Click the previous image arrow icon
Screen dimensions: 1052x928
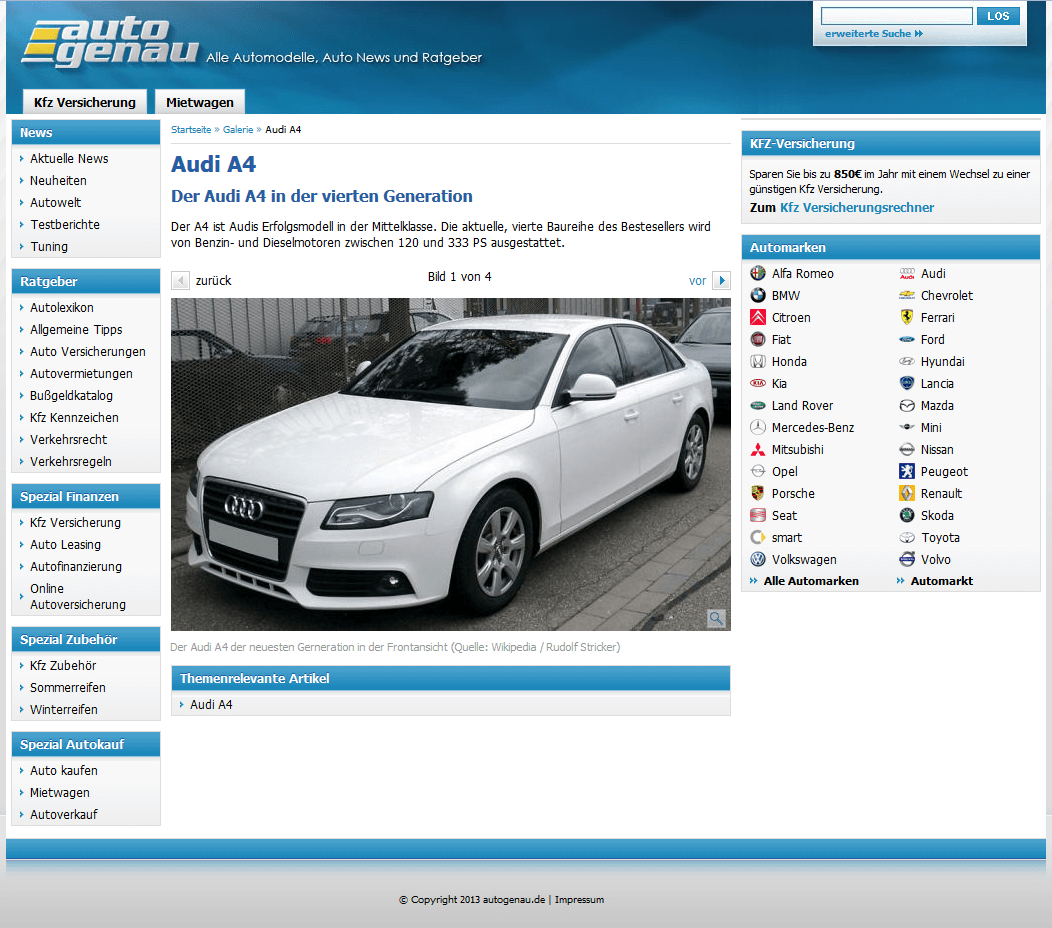point(180,281)
